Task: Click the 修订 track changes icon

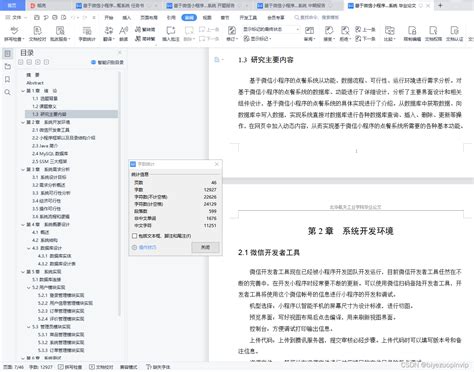Action: click(x=232, y=34)
